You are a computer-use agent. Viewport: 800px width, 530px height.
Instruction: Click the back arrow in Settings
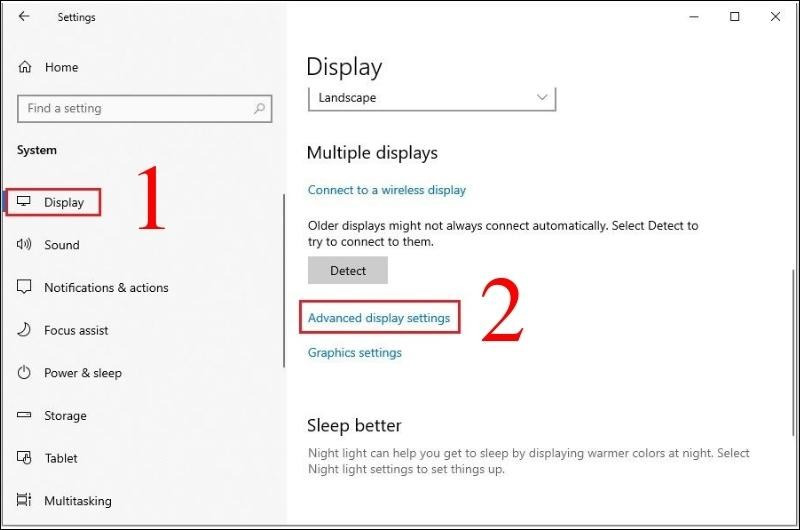pos(24,17)
